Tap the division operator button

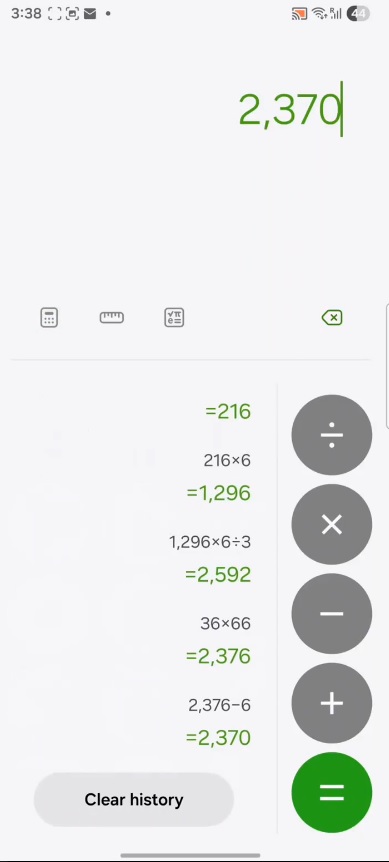(331, 435)
